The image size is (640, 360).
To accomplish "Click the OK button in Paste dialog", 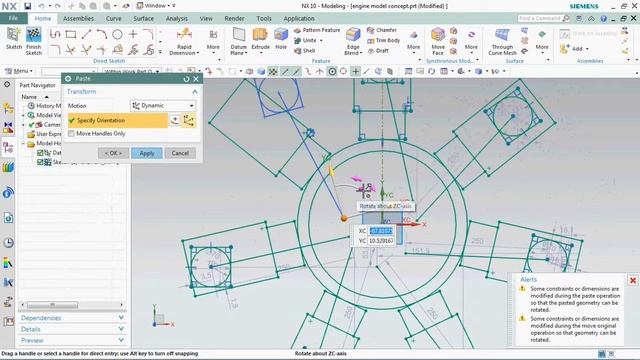I will 113,153.
